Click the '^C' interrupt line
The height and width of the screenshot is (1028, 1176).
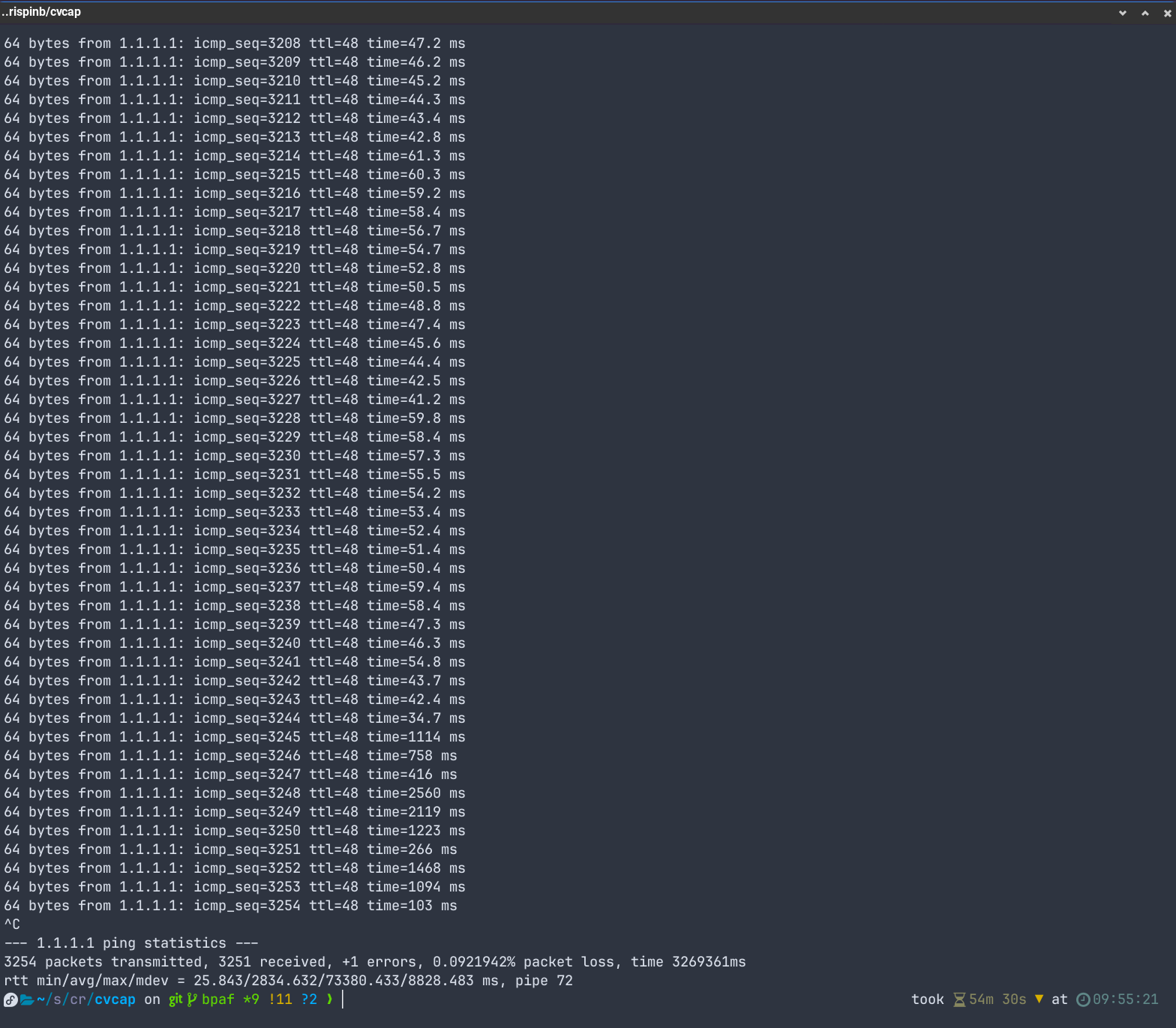pos(12,925)
